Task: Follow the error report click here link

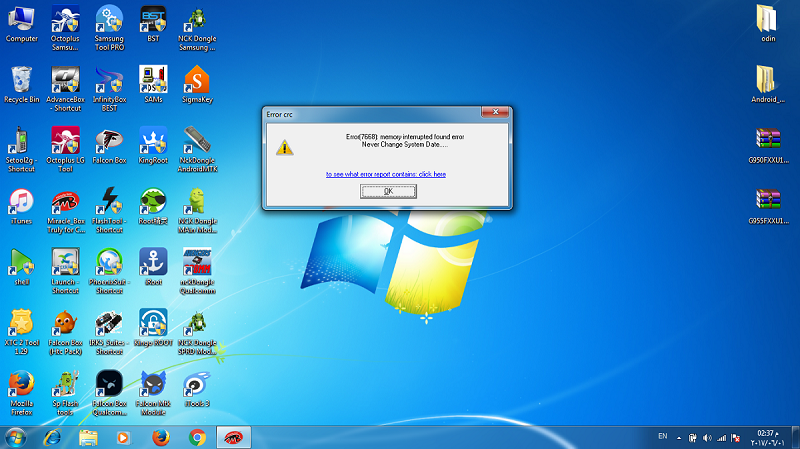Action: (386, 174)
